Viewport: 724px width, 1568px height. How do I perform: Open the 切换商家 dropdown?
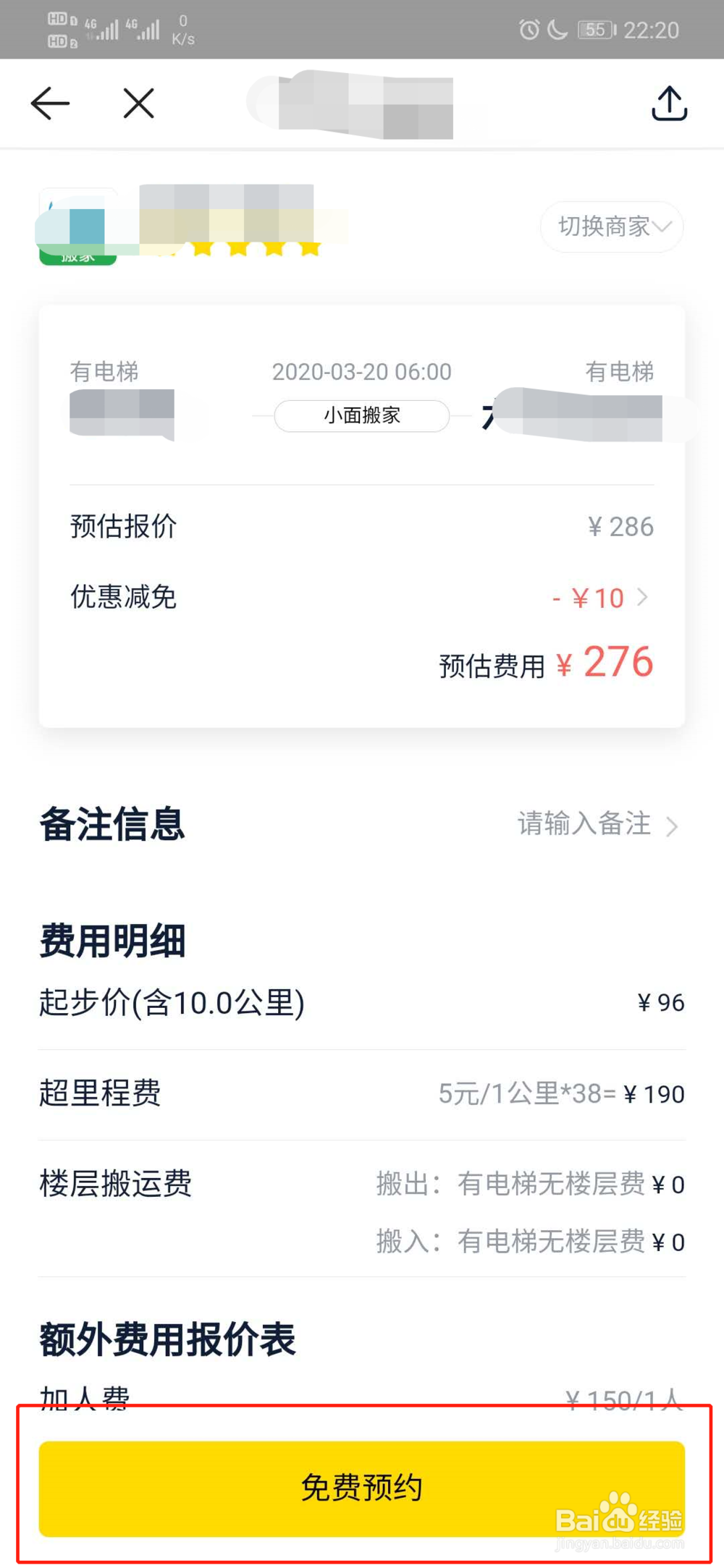point(613,226)
